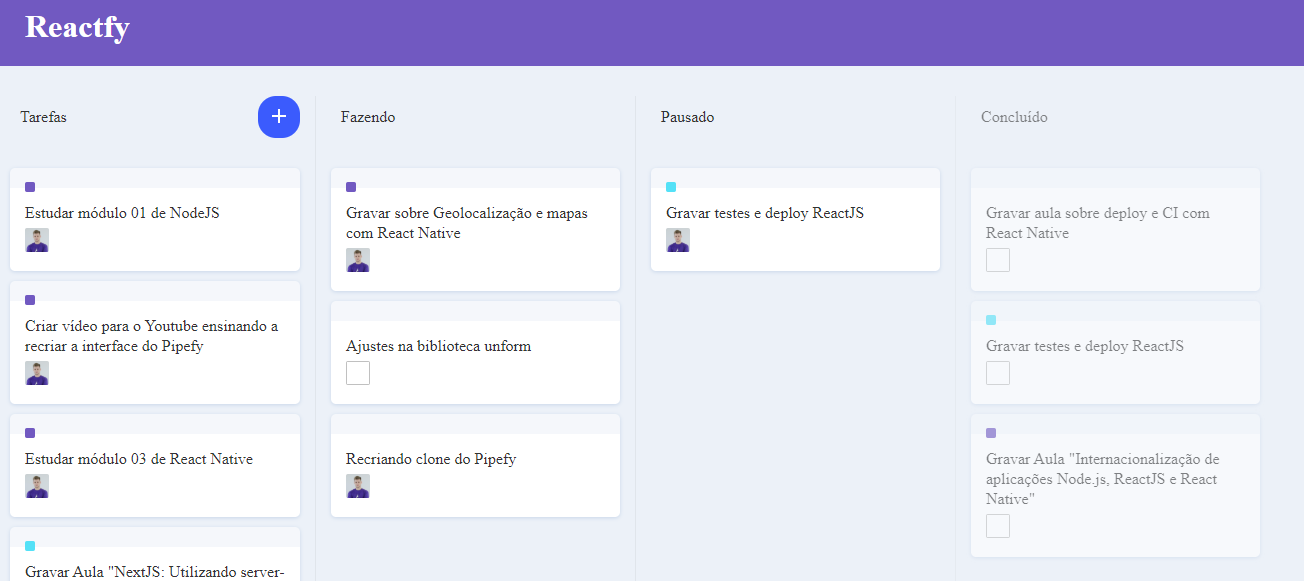Click the Tarefas column heading
This screenshot has width=1304, height=581.
click(44, 117)
